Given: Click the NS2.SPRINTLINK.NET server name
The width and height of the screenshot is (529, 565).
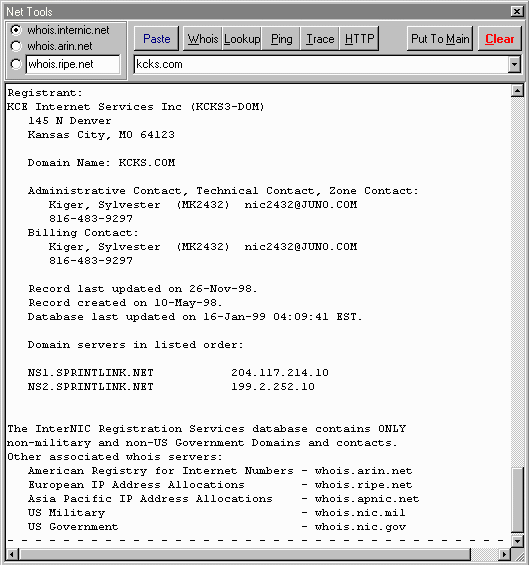Looking at the screenshot, I should coord(91,387).
